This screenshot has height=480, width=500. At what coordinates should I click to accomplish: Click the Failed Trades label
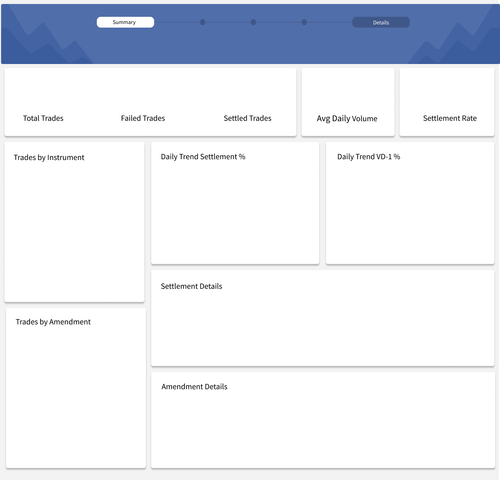(x=143, y=118)
